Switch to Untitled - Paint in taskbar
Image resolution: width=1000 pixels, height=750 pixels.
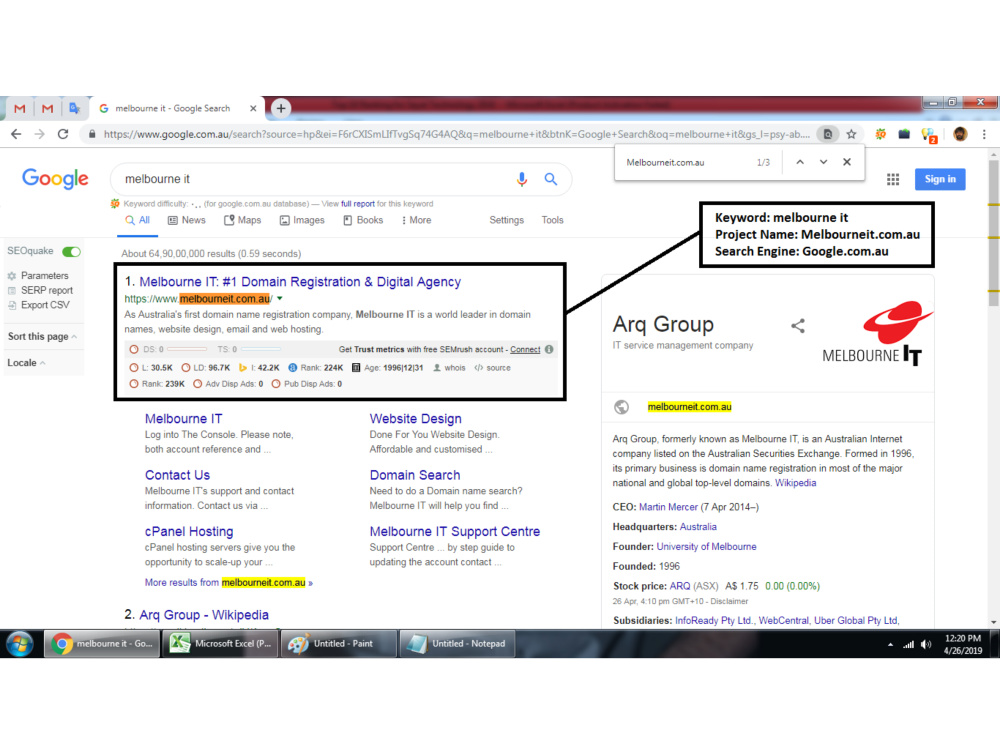point(338,644)
